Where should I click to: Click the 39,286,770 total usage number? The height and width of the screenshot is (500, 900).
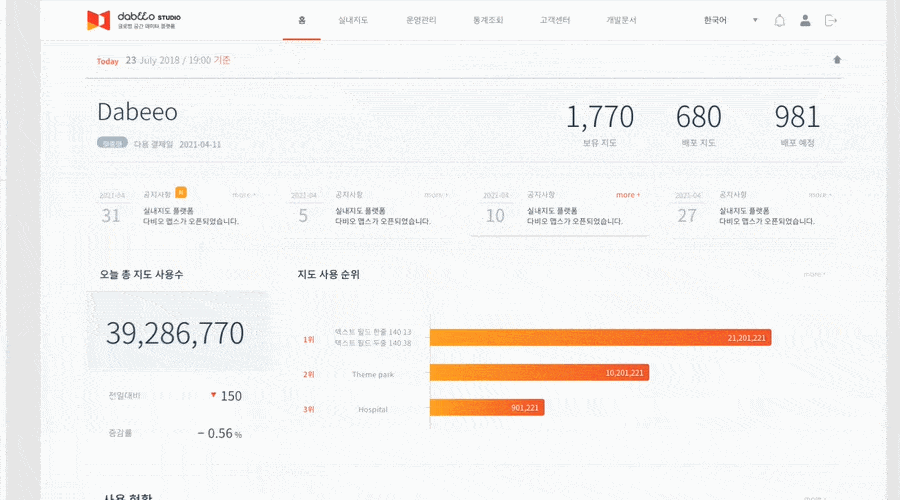(175, 334)
